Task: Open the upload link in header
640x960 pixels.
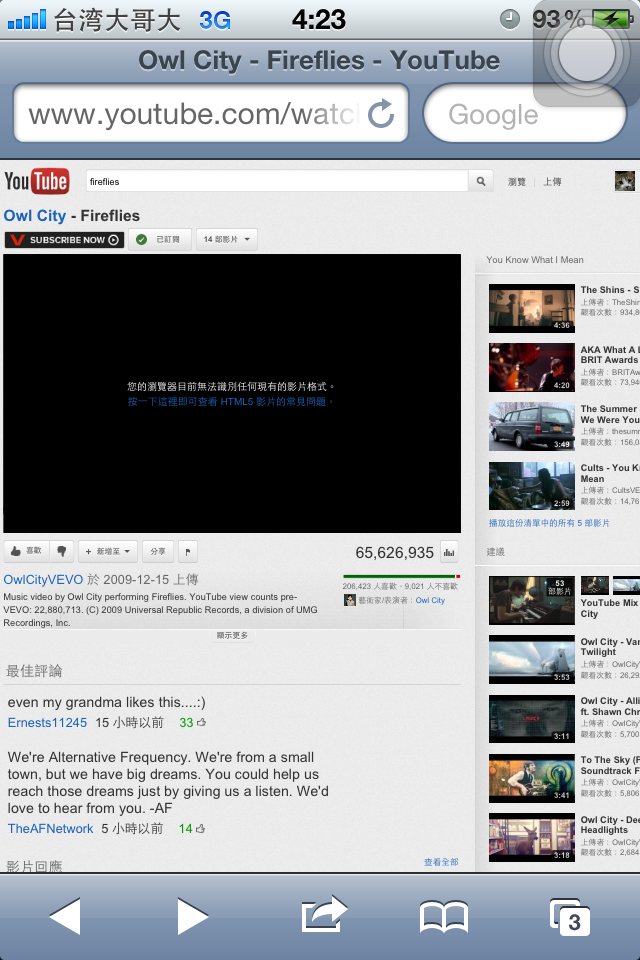Action: (552, 182)
